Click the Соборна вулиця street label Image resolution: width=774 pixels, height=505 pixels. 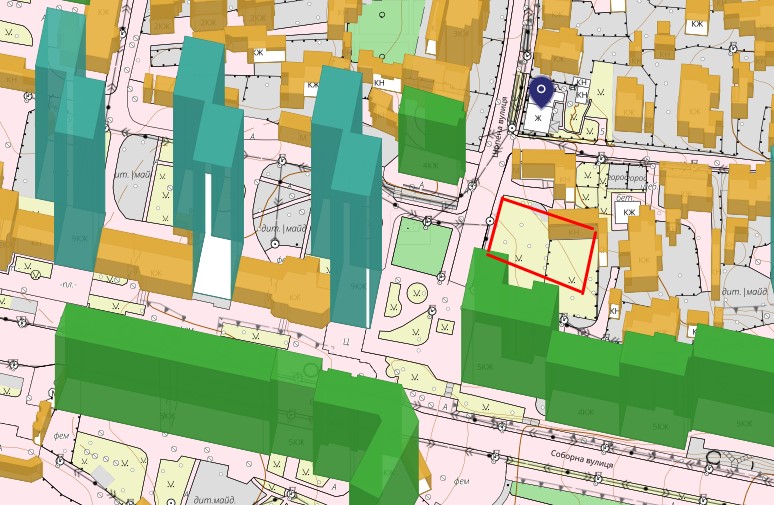pos(582,459)
